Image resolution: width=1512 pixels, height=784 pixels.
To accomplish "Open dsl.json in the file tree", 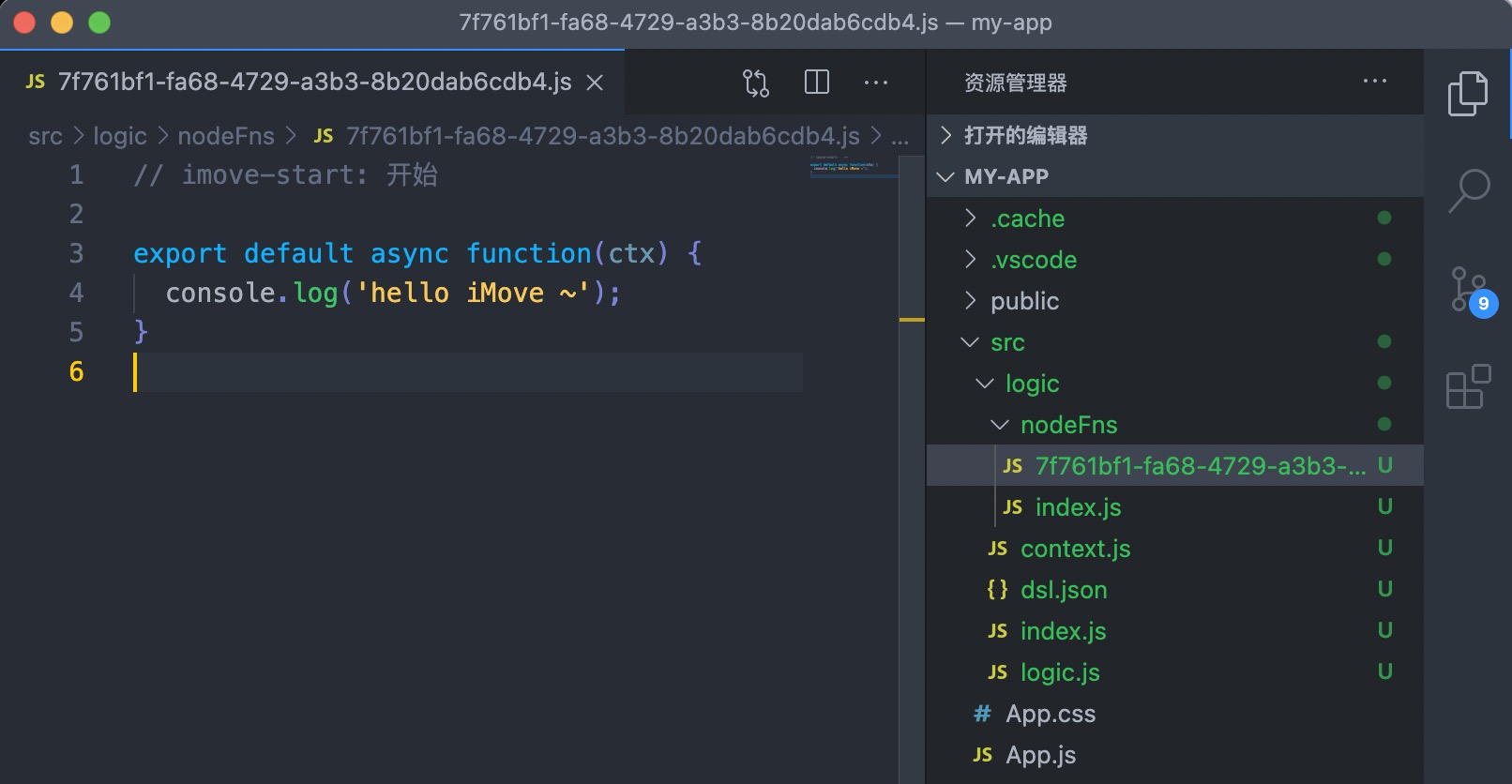I will [x=1064, y=590].
